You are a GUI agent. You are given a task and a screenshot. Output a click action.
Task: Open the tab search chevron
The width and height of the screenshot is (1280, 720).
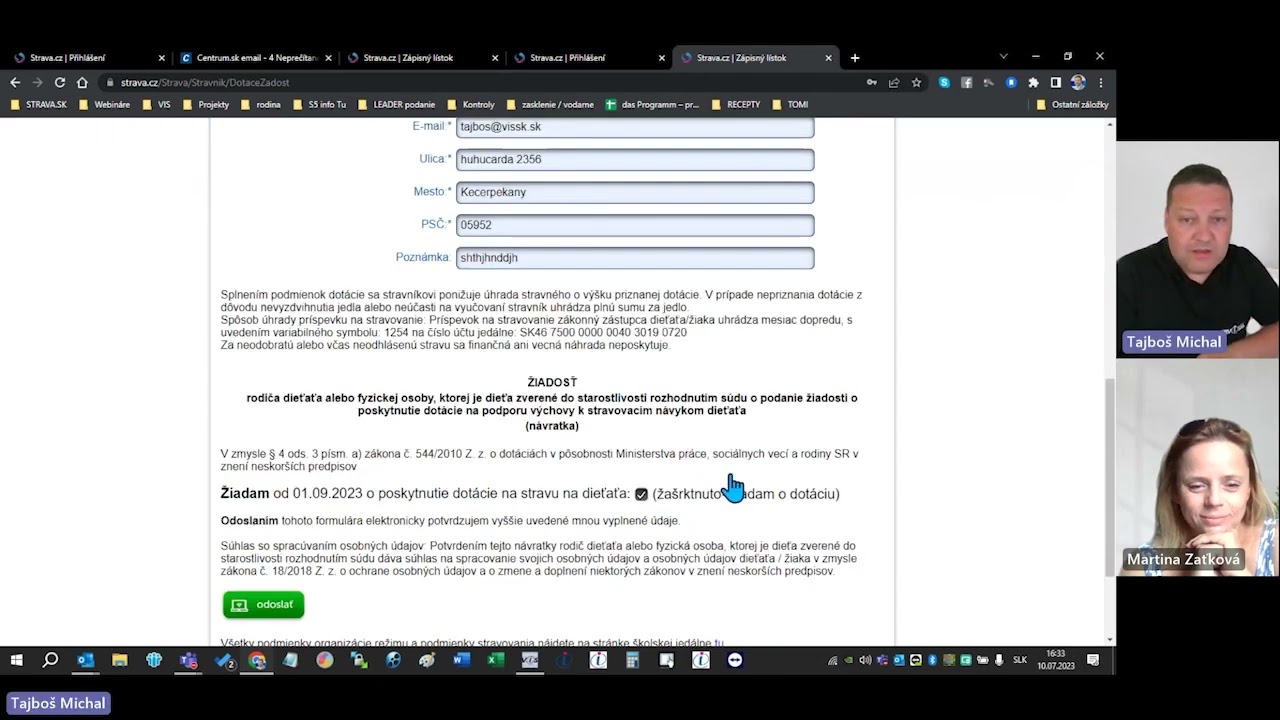1003,57
